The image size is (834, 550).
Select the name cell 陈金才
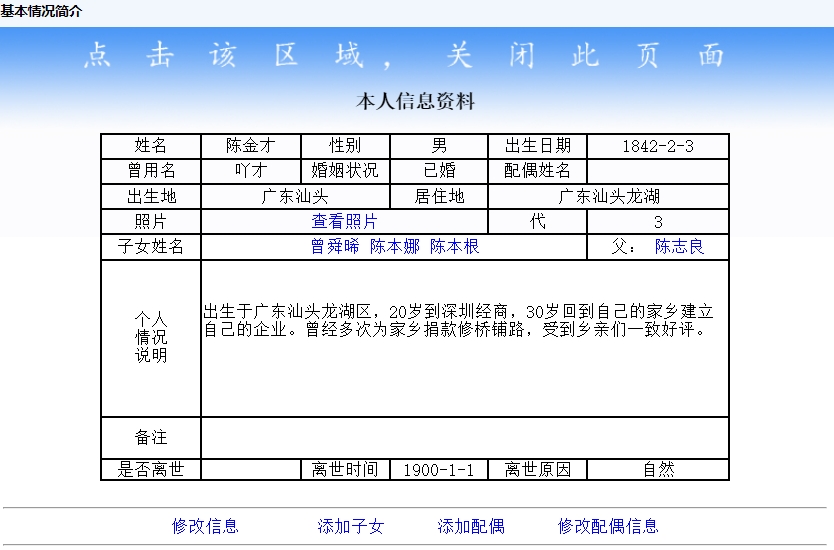click(x=251, y=146)
